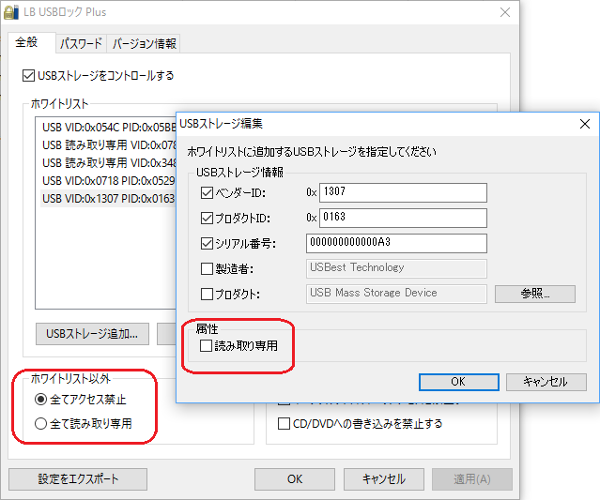This screenshot has width=600, height=500.
Task: Select whitelist entry VID:0x1307 PID:0x0163
Action: [x=109, y=199]
